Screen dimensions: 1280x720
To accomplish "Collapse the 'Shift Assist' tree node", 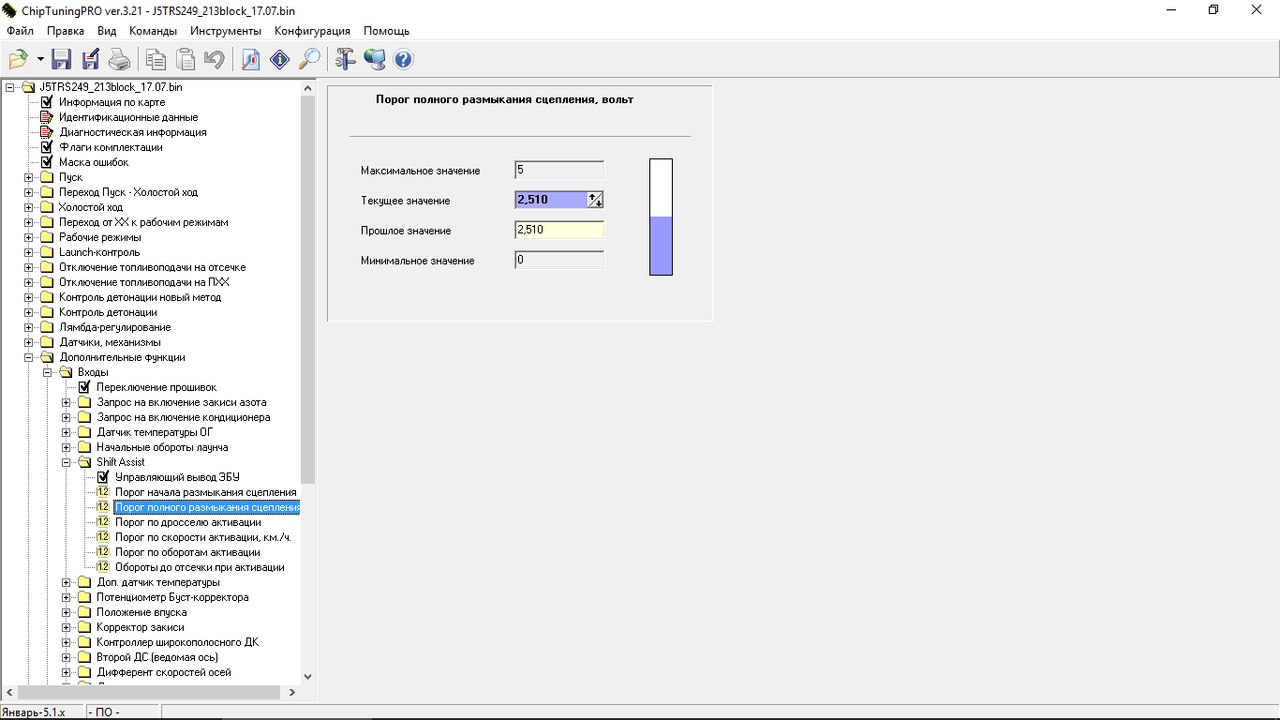I will point(67,462).
